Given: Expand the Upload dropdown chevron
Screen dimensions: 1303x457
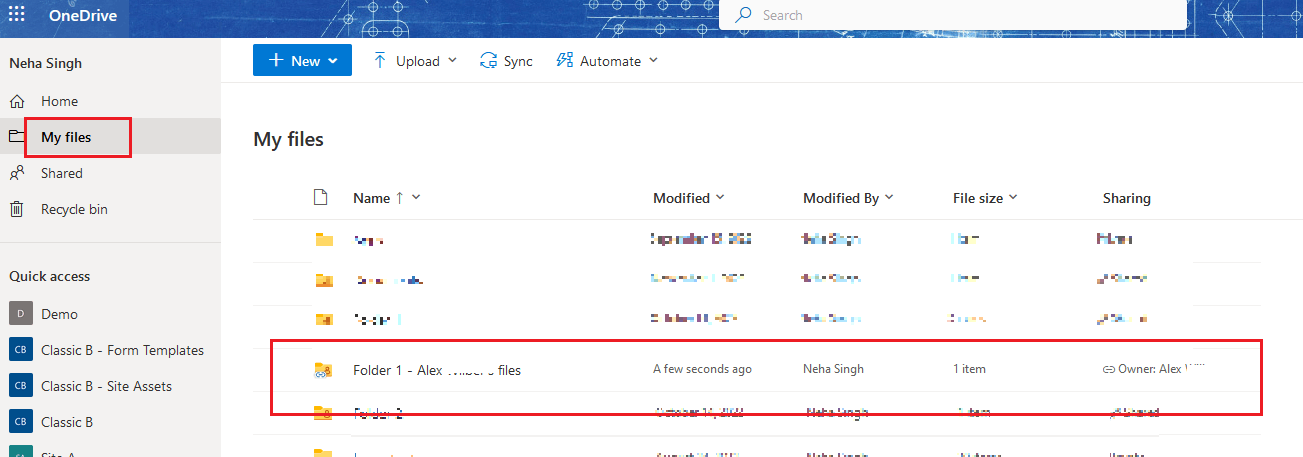Looking at the screenshot, I should coord(452,61).
